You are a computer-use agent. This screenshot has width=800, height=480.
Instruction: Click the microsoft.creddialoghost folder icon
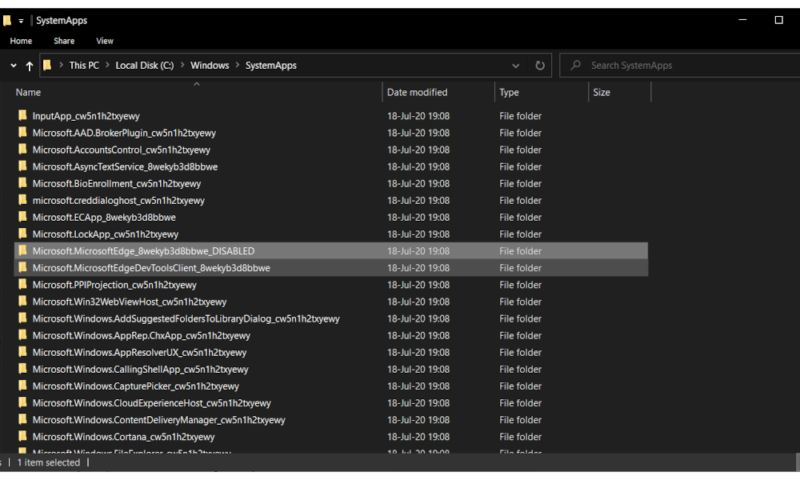22,199
